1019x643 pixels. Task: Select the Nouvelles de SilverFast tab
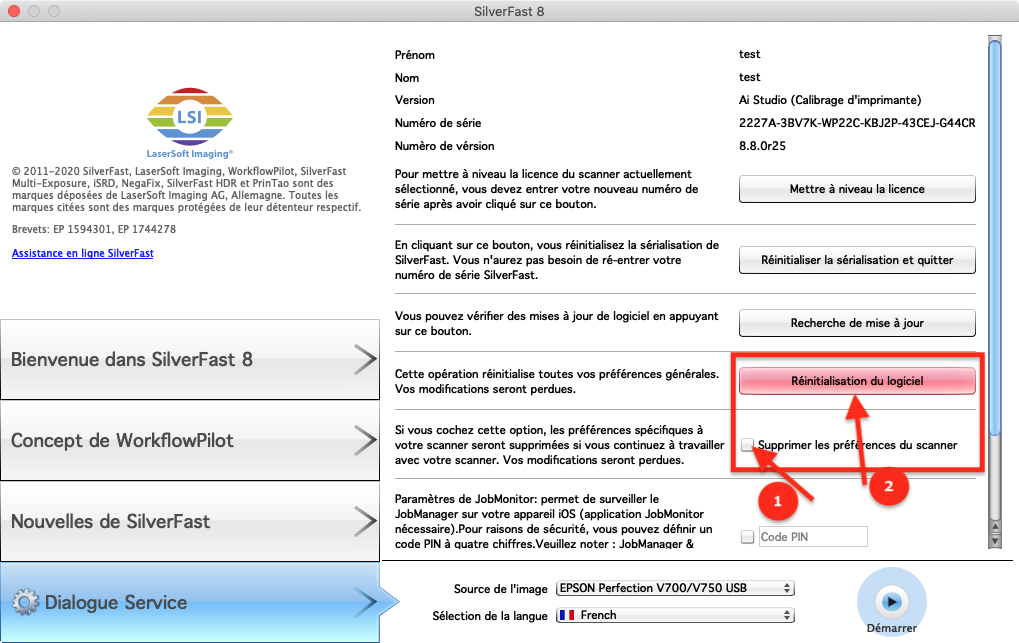pyautogui.click(x=190, y=521)
